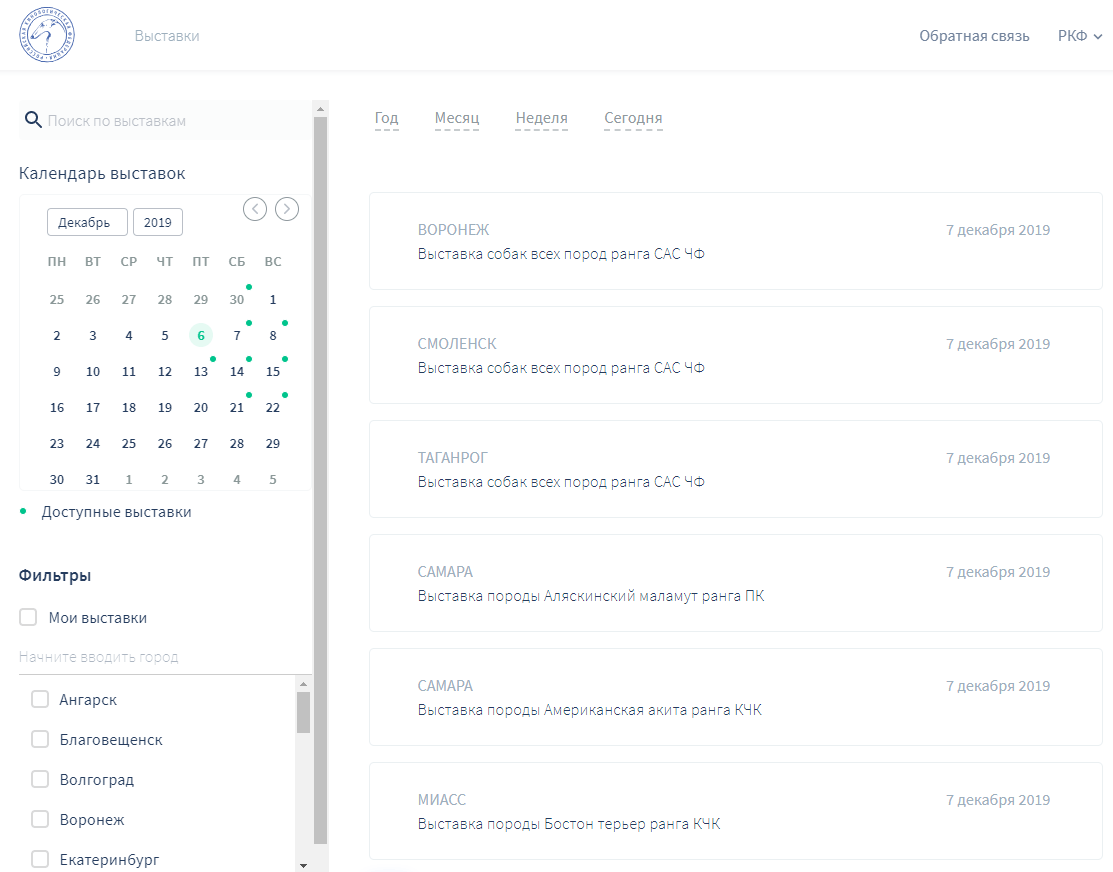Check the Ангарск city checkbox
Screen dimensions: 1113x872
[x=40, y=700]
